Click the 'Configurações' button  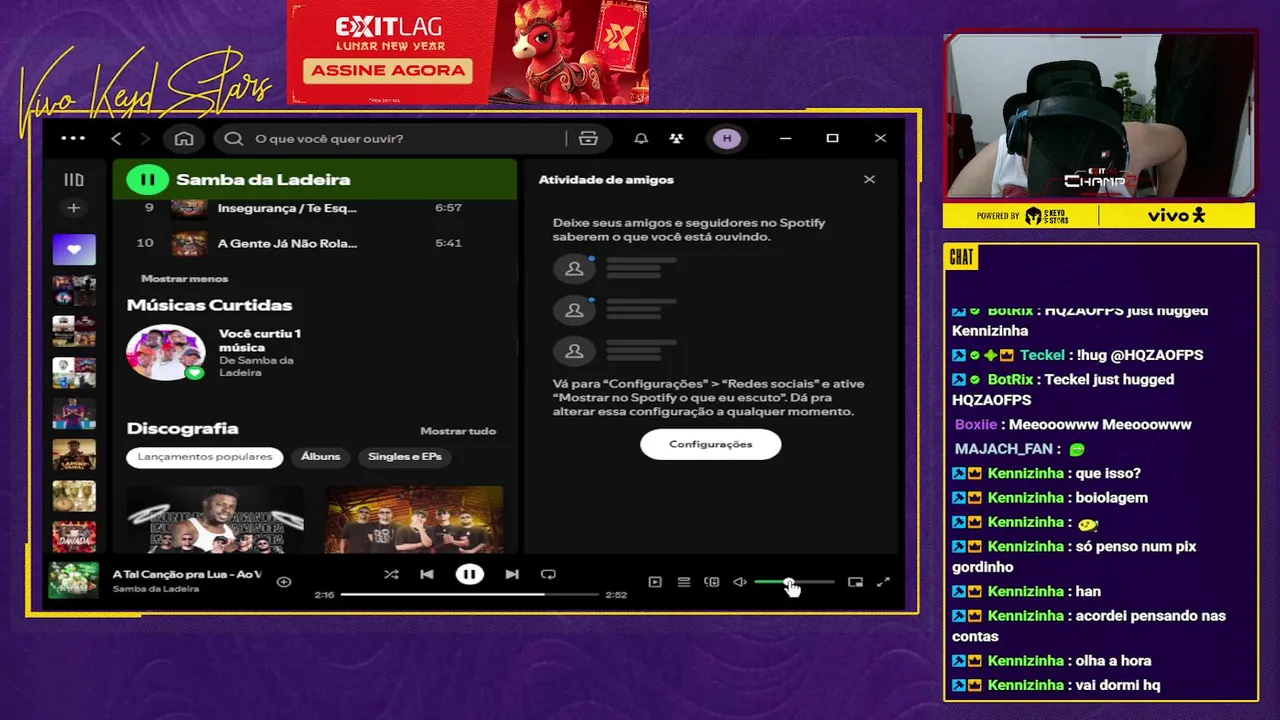[x=711, y=444]
